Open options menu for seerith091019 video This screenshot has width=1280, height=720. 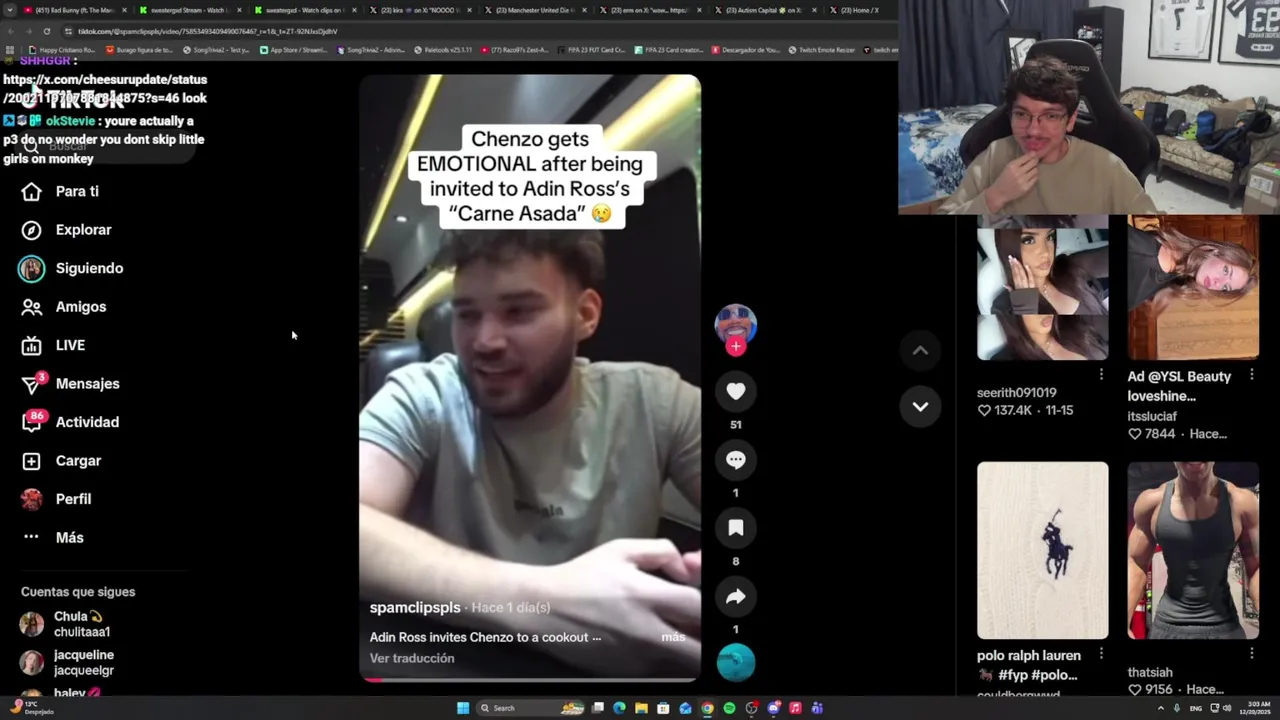click(x=1101, y=374)
